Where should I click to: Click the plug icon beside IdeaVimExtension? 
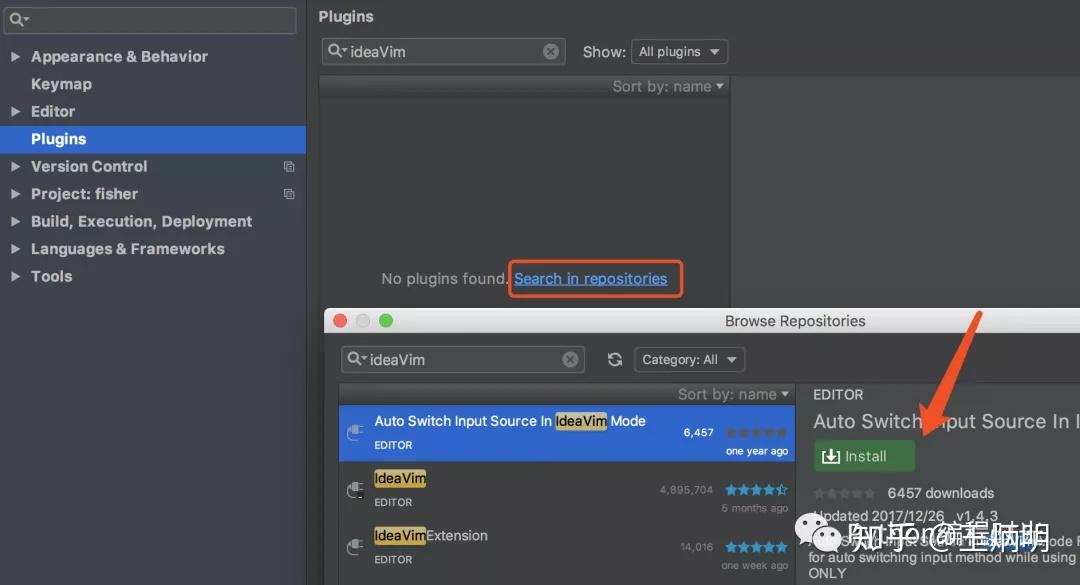tap(355, 546)
